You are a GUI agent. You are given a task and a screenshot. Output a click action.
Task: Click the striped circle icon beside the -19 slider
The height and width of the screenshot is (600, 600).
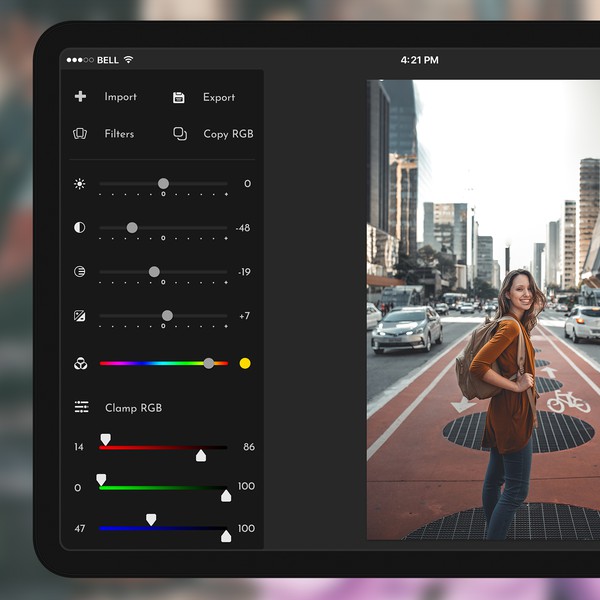coord(80,272)
